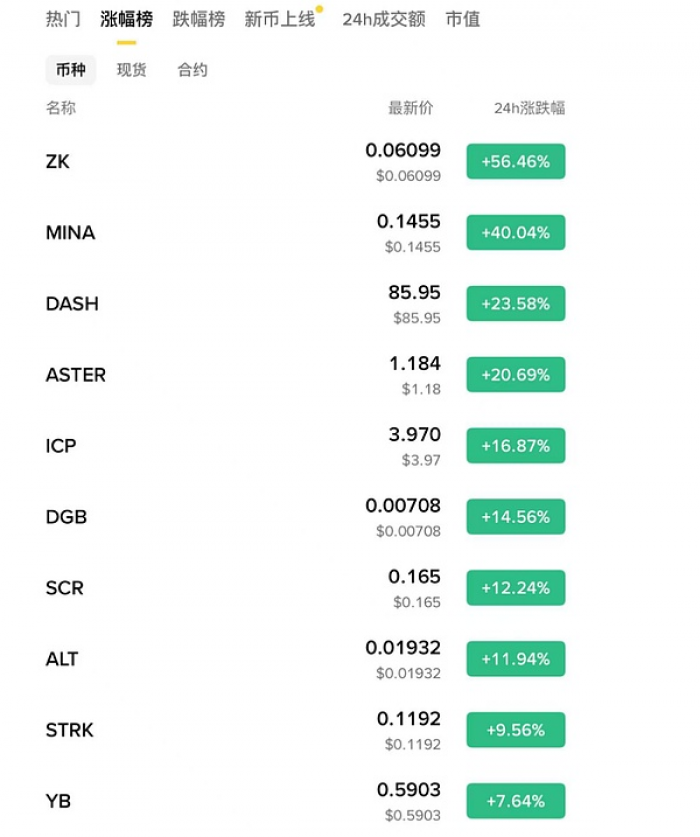This screenshot has width=700, height=837.
Task: Select the 现货 filter chip
Action: [x=131, y=70]
